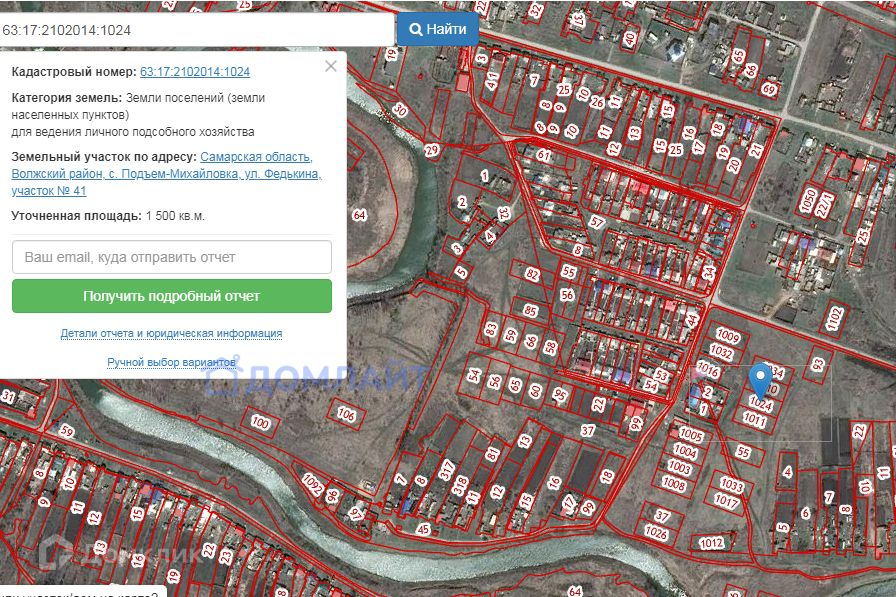Focus the email field for the report
Viewport: 896px width, 597px height.
(x=171, y=257)
